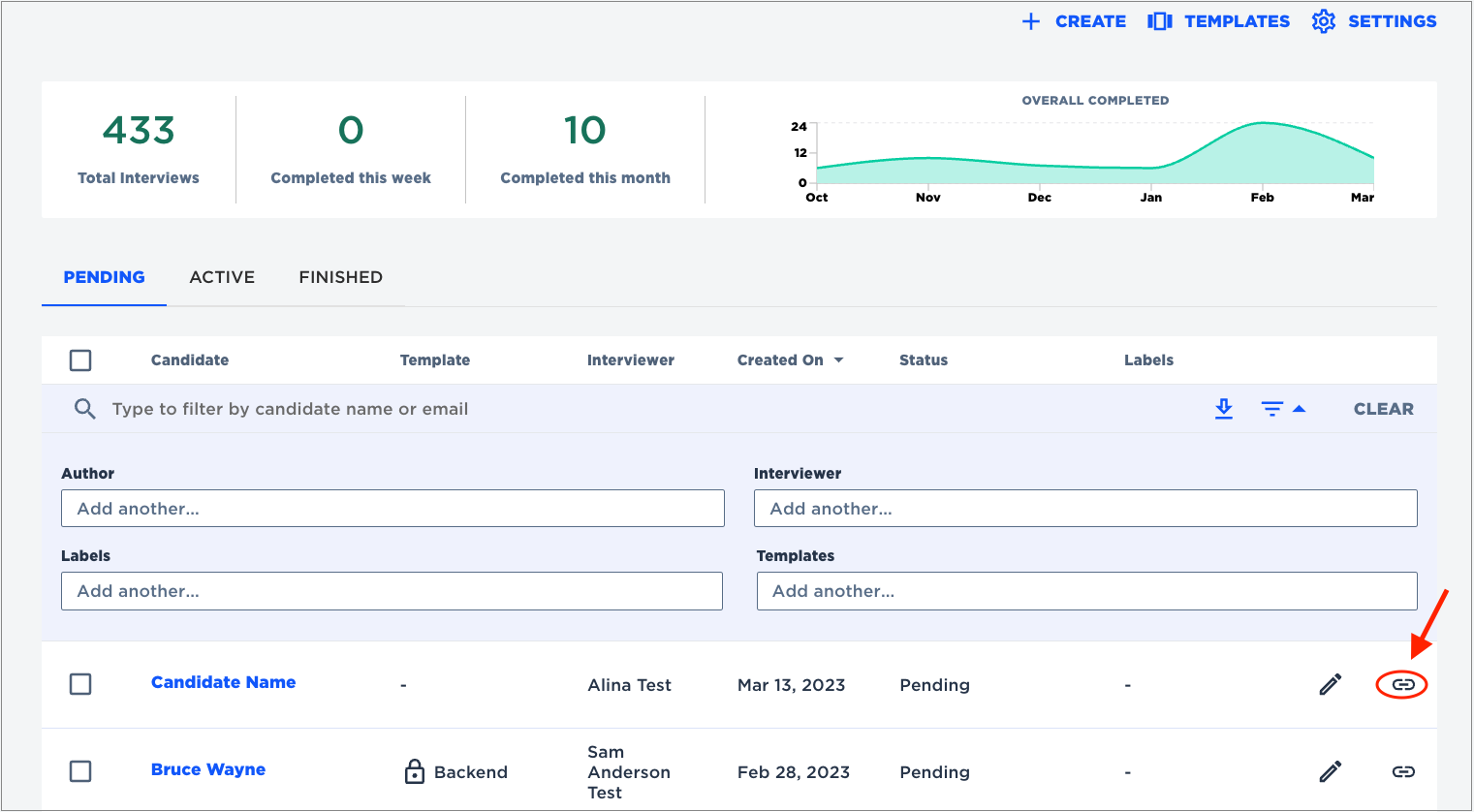Click the Feb point on Overall Completed chart
The image size is (1474, 812).
1262,124
